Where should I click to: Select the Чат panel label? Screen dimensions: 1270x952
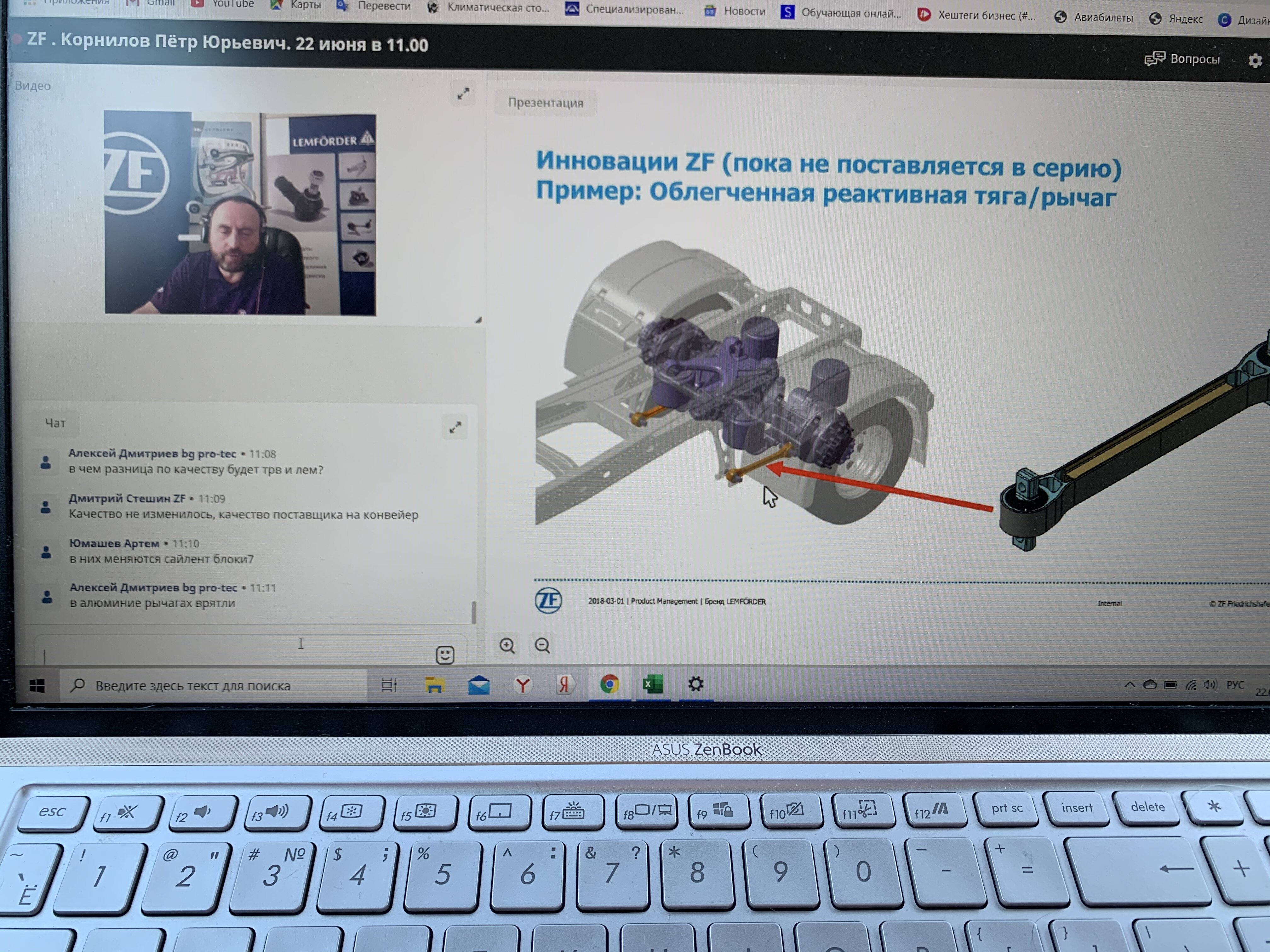pos(55,423)
